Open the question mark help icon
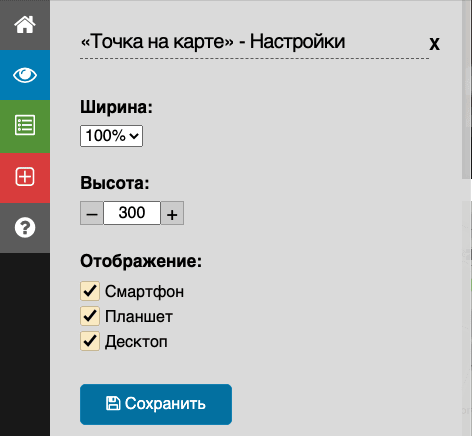This screenshot has width=472, height=436. [25, 228]
